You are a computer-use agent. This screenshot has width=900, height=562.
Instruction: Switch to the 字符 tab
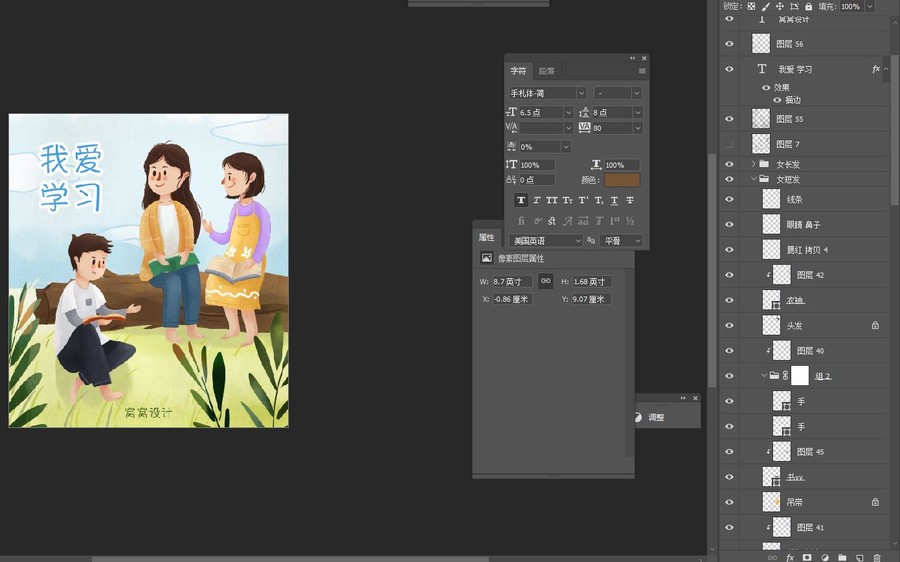(x=518, y=71)
